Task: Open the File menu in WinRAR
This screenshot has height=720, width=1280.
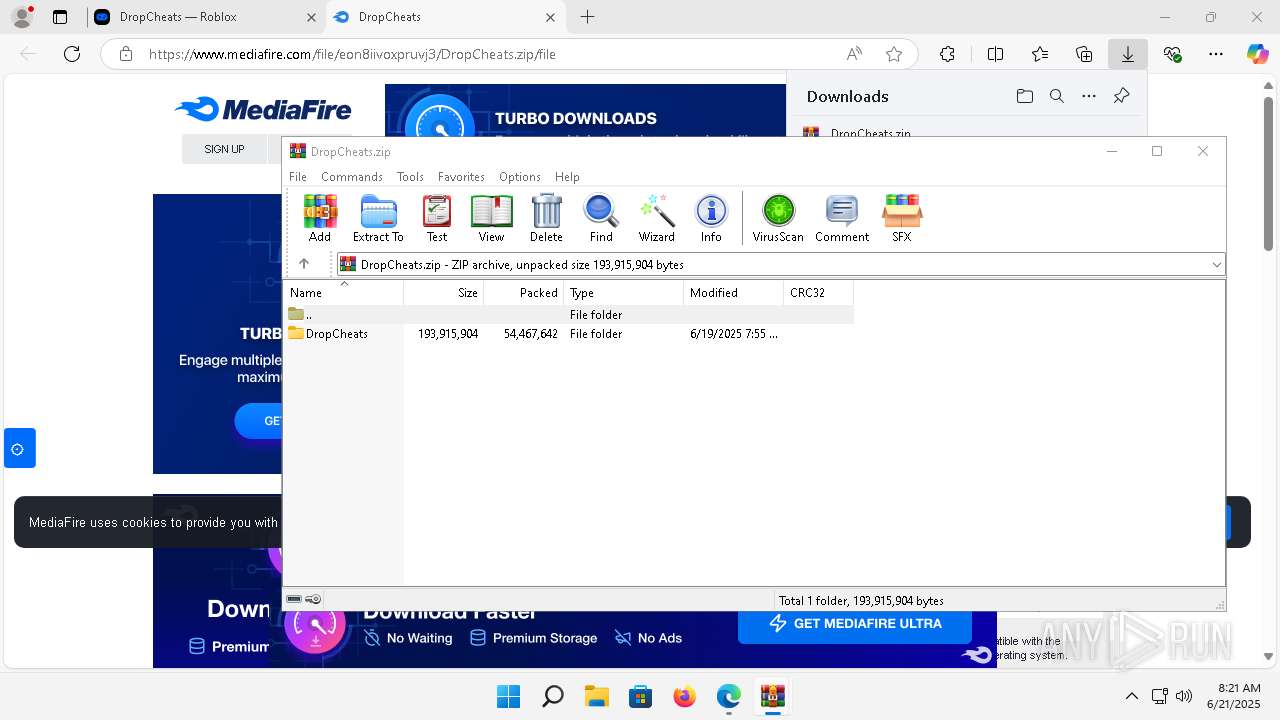Action: (x=298, y=177)
